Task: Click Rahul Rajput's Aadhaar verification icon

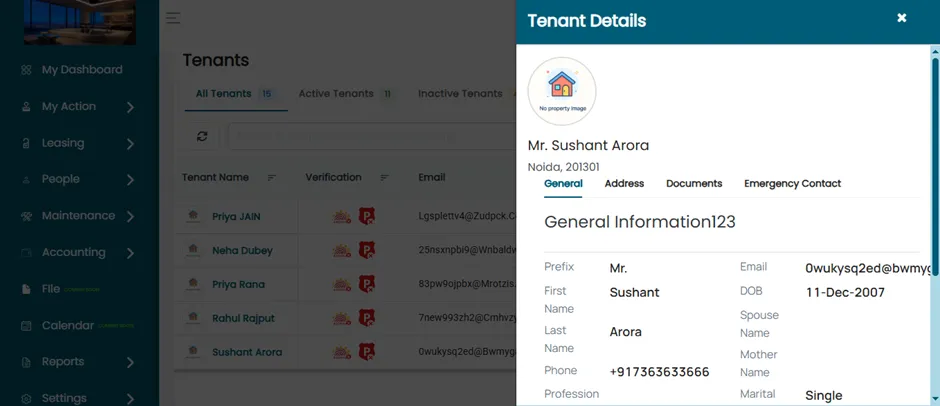Action: click(342, 318)
